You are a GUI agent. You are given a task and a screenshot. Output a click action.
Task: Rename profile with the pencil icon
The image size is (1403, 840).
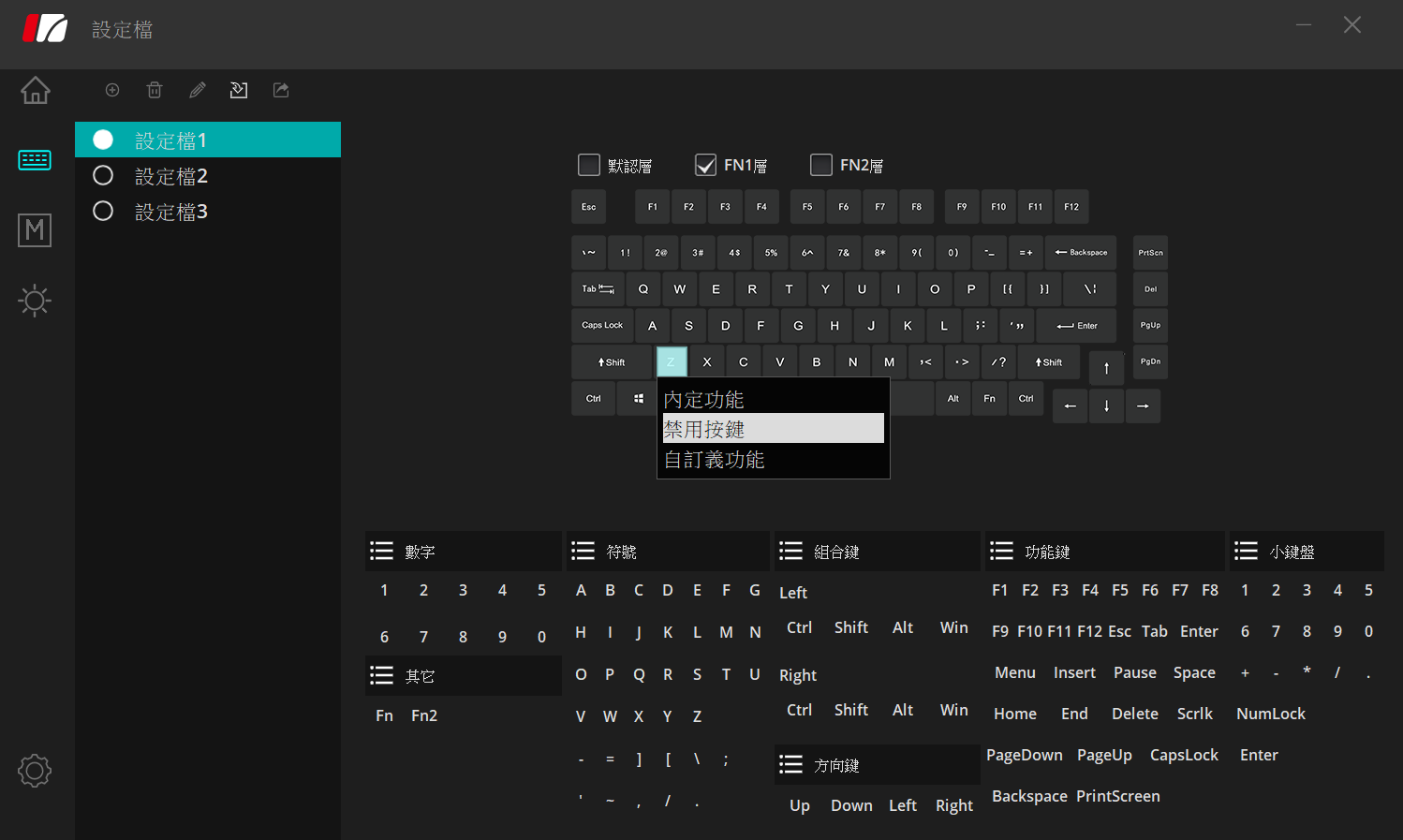(x=197, y=90)
